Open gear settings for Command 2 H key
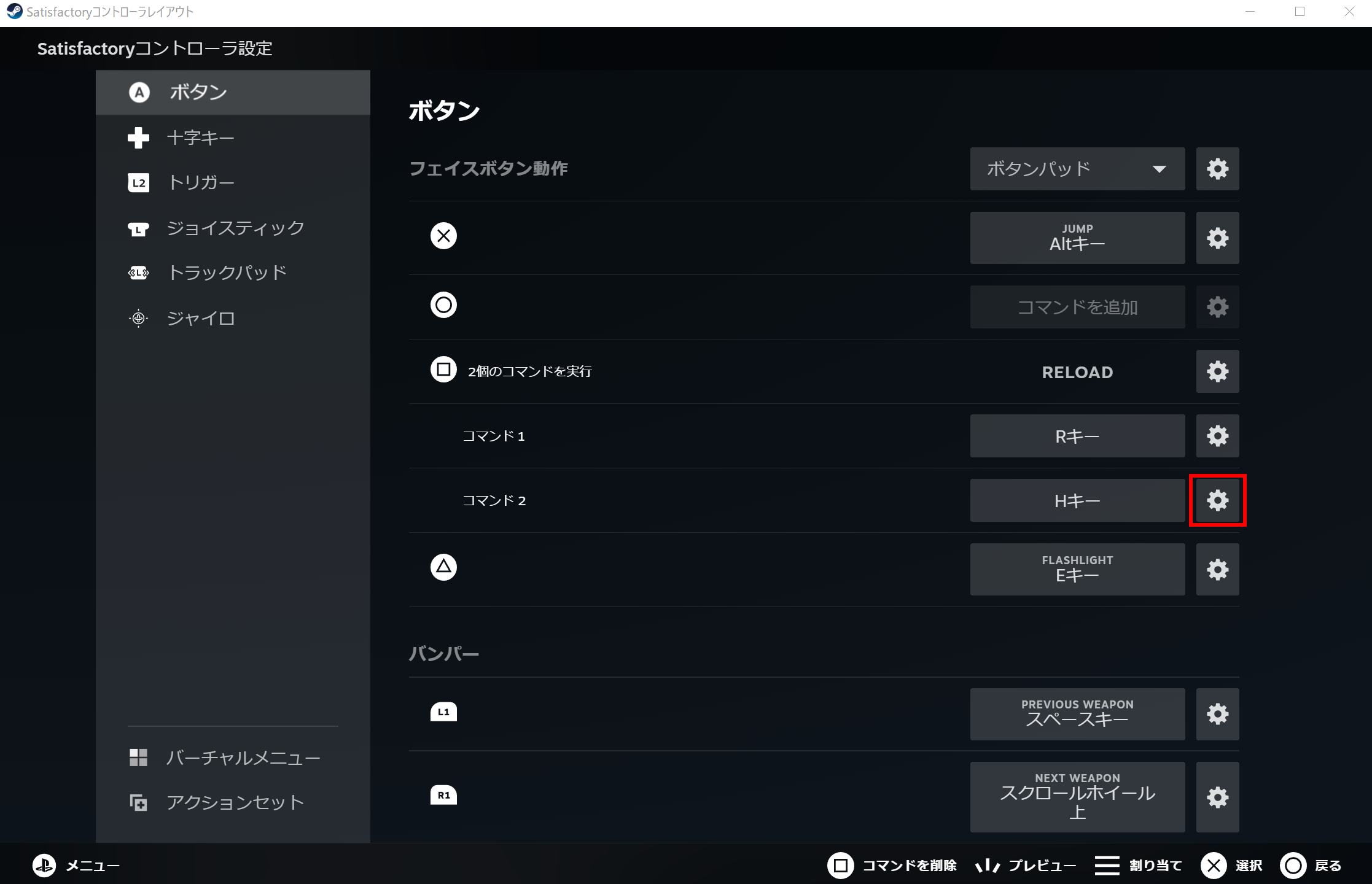This screenshot has width=1372, height=884. pyautogui.click(x=1217, y=500)
